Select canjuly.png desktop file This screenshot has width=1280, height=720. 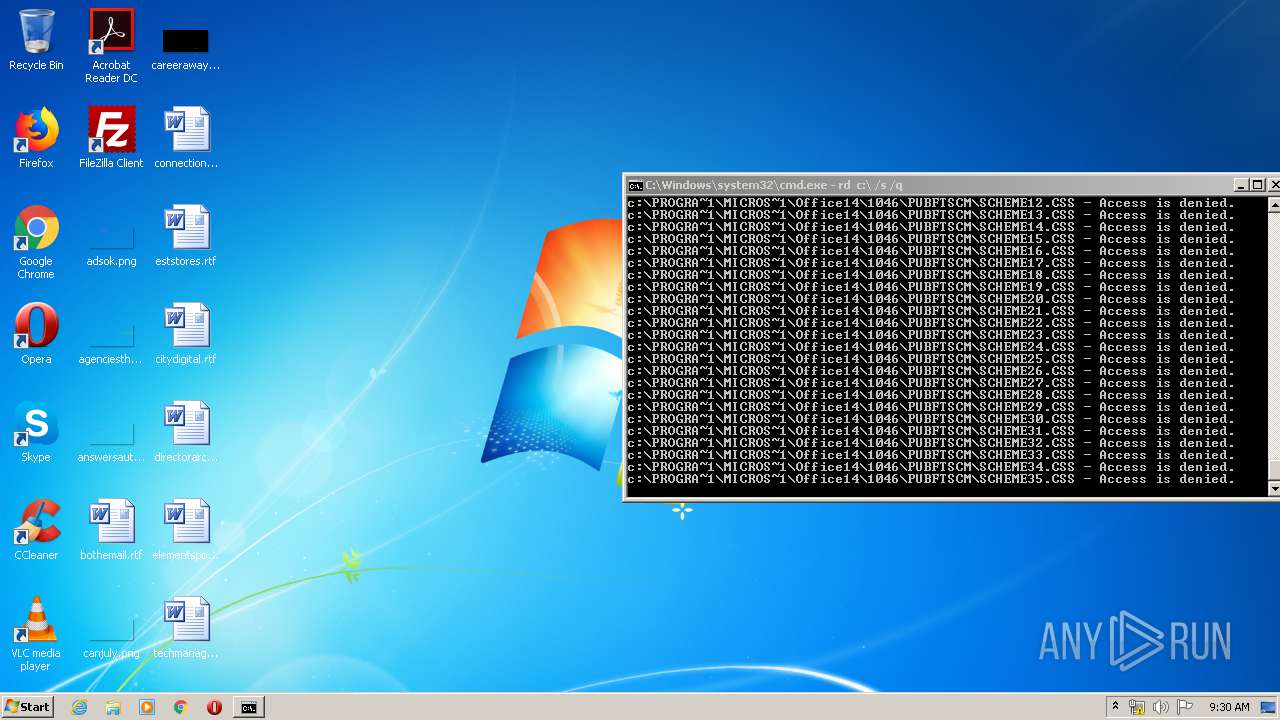(111, 638)
